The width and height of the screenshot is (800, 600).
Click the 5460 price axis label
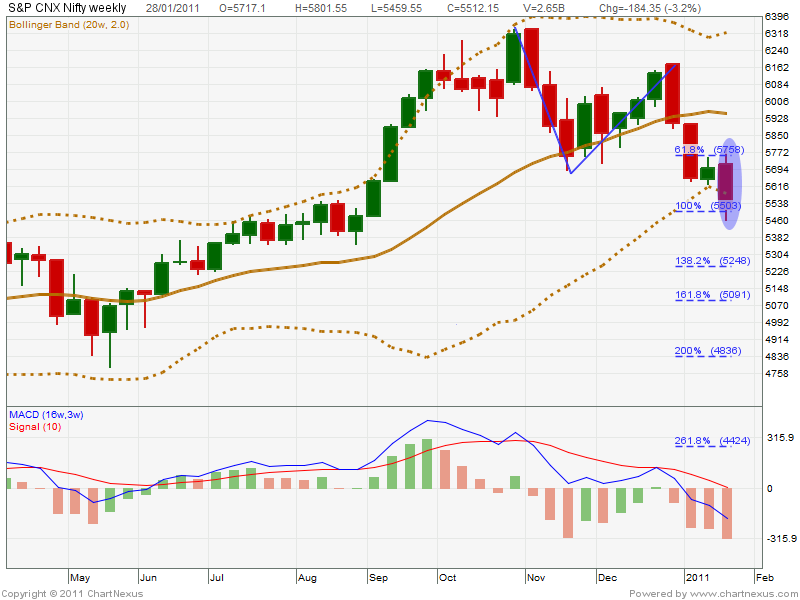(777, 221)
